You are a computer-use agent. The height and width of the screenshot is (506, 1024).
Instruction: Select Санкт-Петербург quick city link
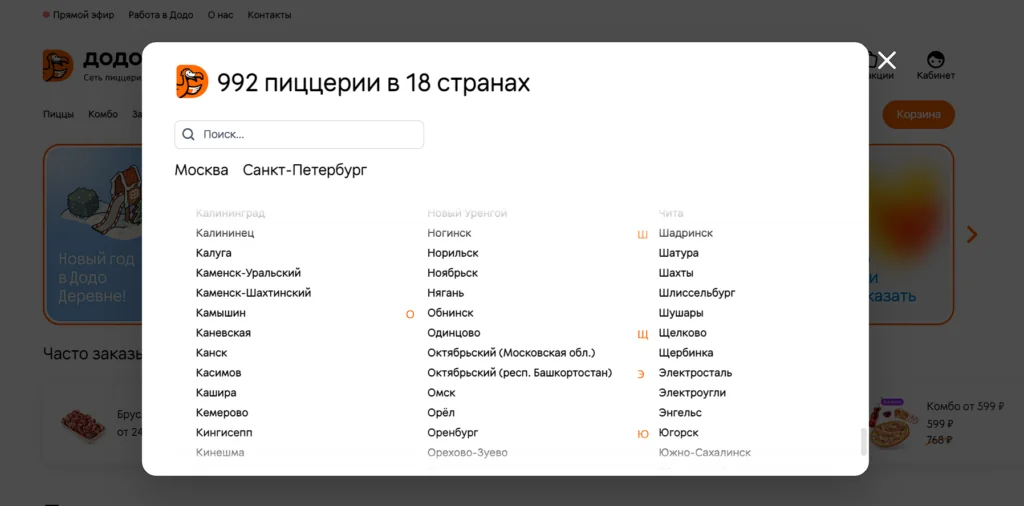pyautogui.click(x=305, y=170)
